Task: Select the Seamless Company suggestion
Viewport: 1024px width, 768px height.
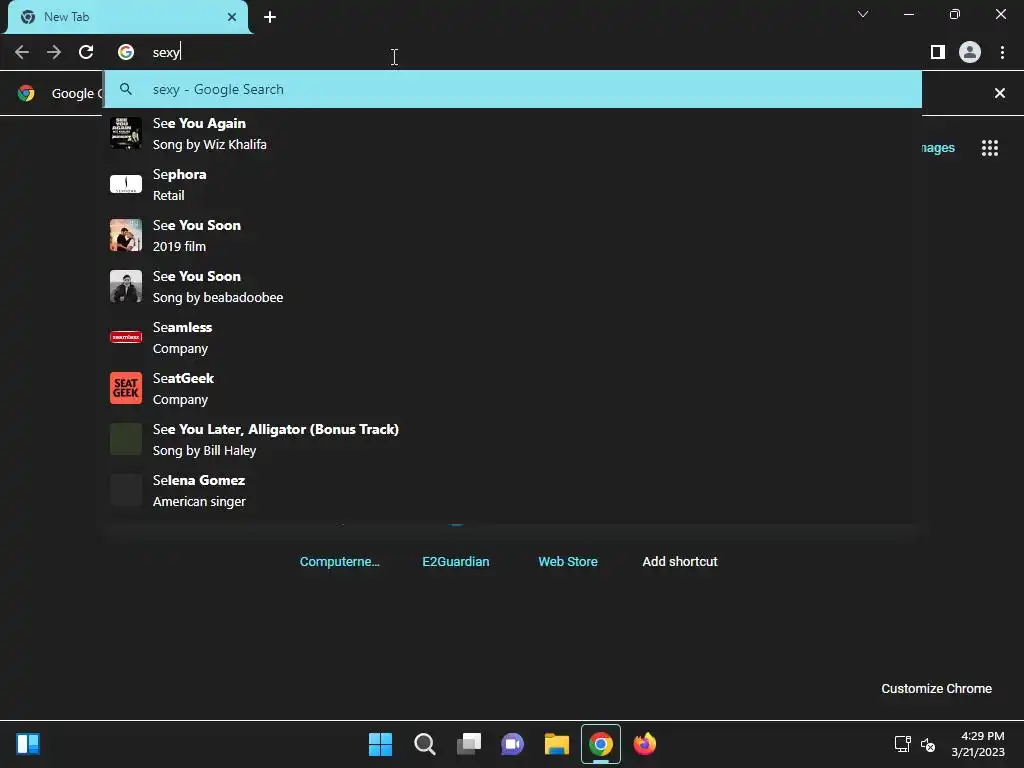Action: pos(513,337)
